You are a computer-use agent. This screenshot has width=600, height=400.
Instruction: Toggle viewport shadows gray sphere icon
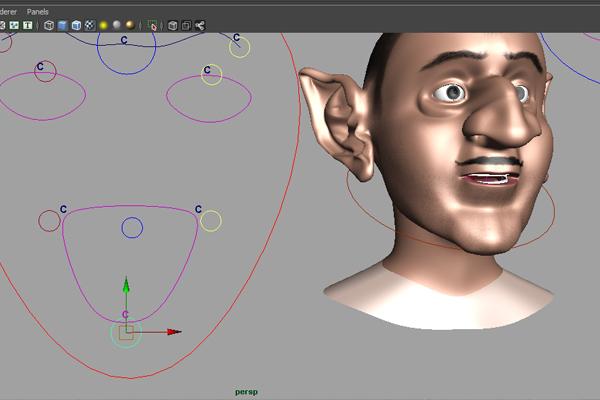117,25
